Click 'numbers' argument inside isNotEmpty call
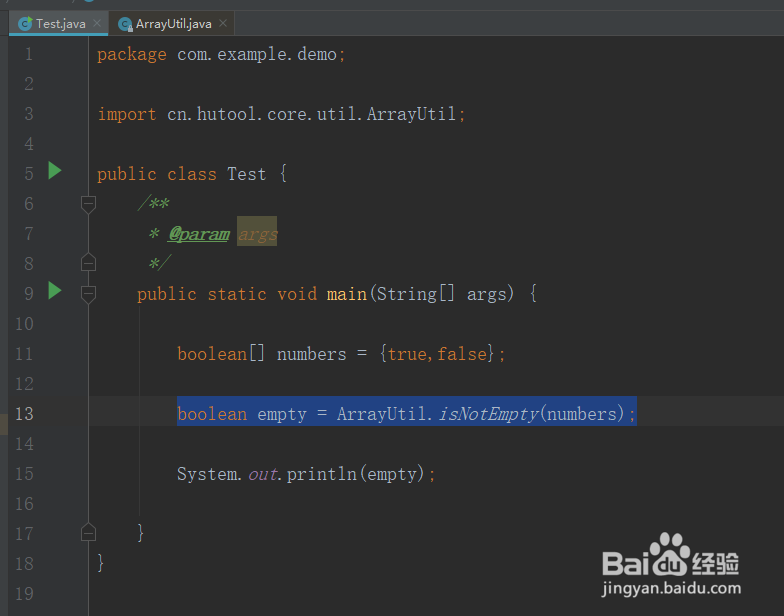This screenshot has height=616, width=784. [582, 414]
